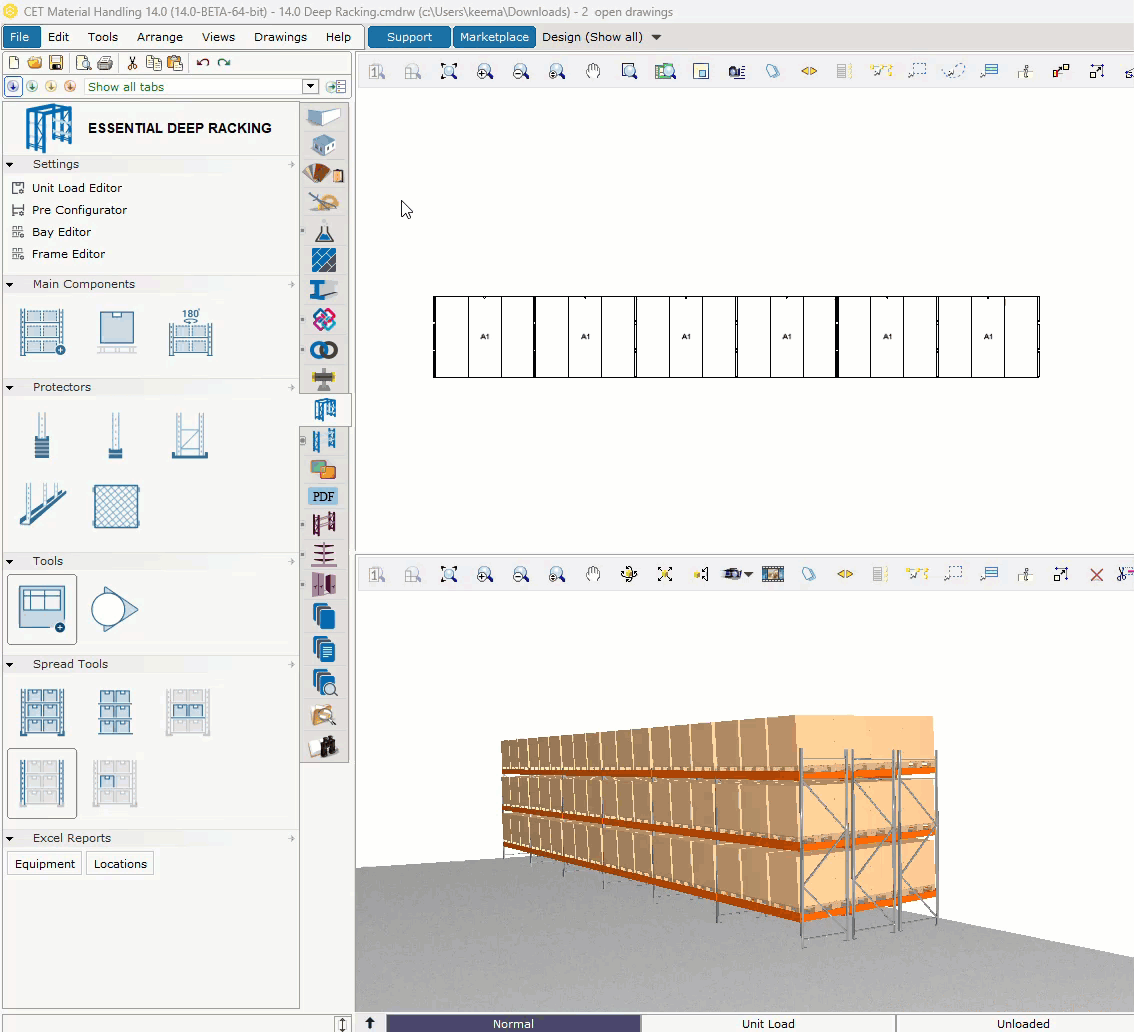Zoom extents in the 2D view toolbar
Viewport: 1134px width, 1032px height.
tap(449, 71)
